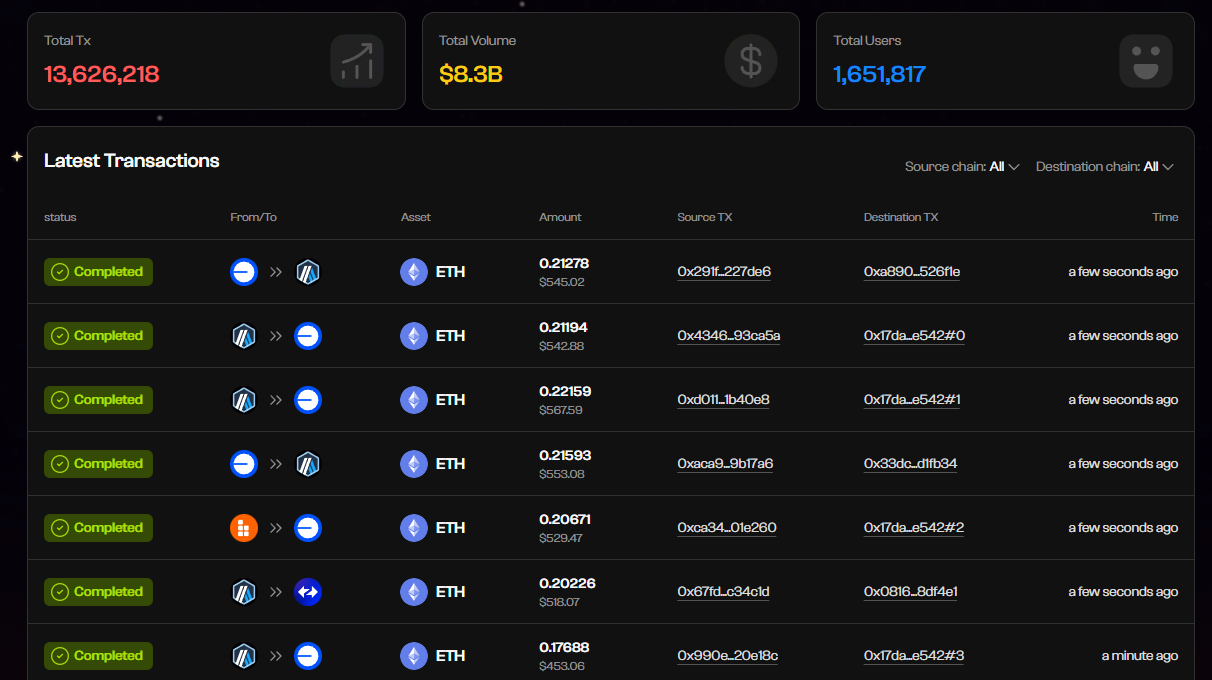Screen dimensions: 1212x680
Task: Click destination chain icon in 0xd011...1b40e8 row
Action: (308, 400)
